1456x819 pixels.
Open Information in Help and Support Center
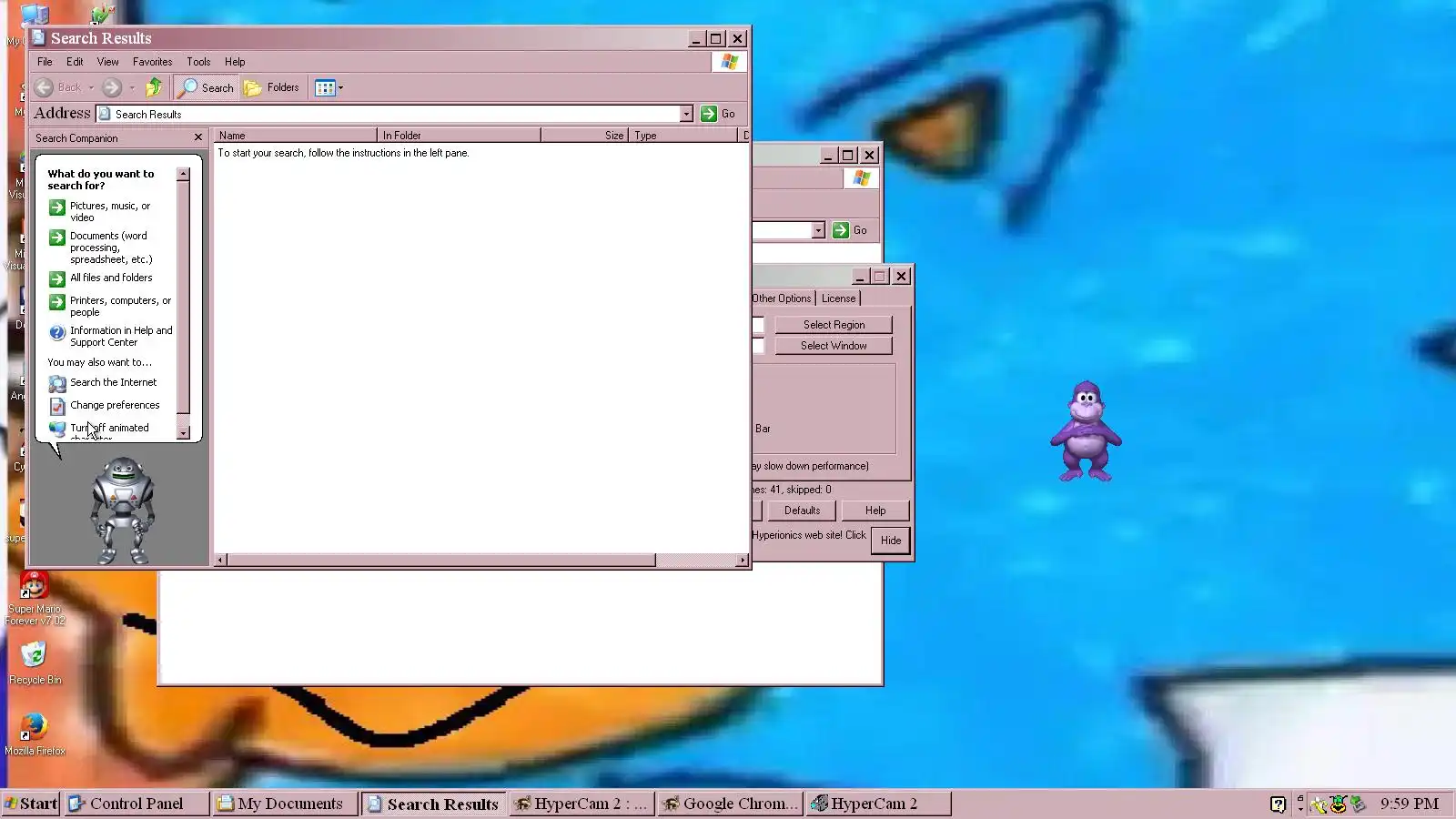pyautogui.click(x=121, y=336)
